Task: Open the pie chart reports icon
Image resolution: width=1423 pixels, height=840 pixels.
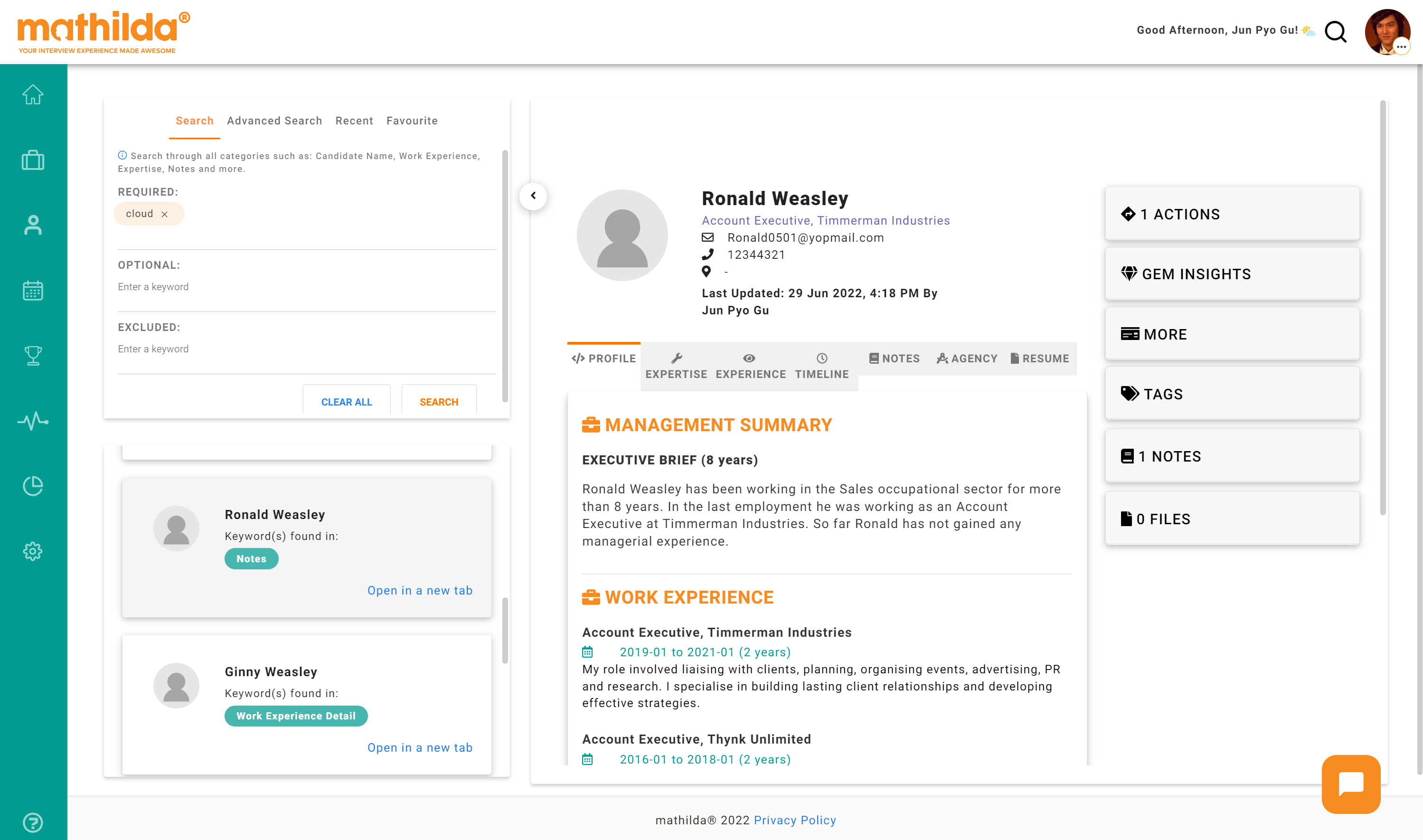Action: click(33, 486)
